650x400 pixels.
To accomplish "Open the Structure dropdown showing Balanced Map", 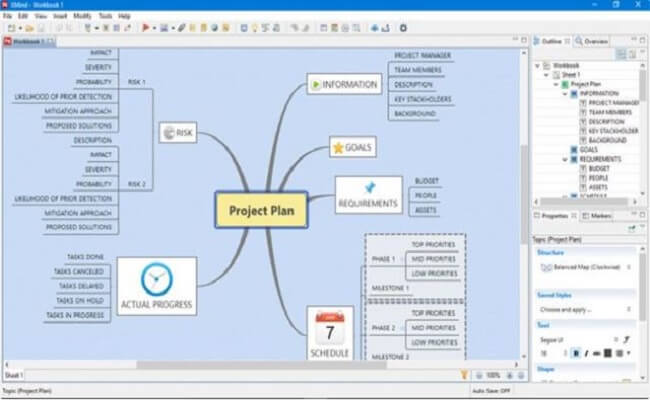I will pyautogui.click(x=587, y=268).
